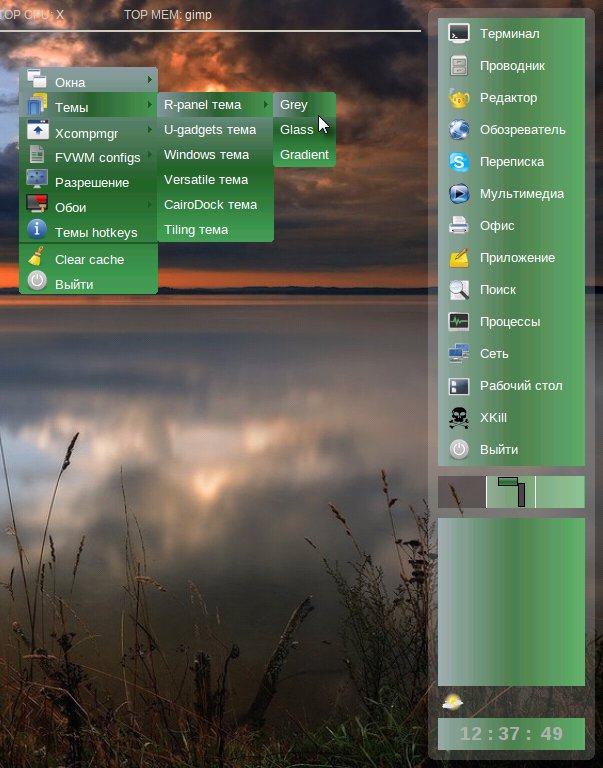Screen dimensions: 603x768
Task: Click the broom icon for Clear cache
Action: tap(37, 256)
